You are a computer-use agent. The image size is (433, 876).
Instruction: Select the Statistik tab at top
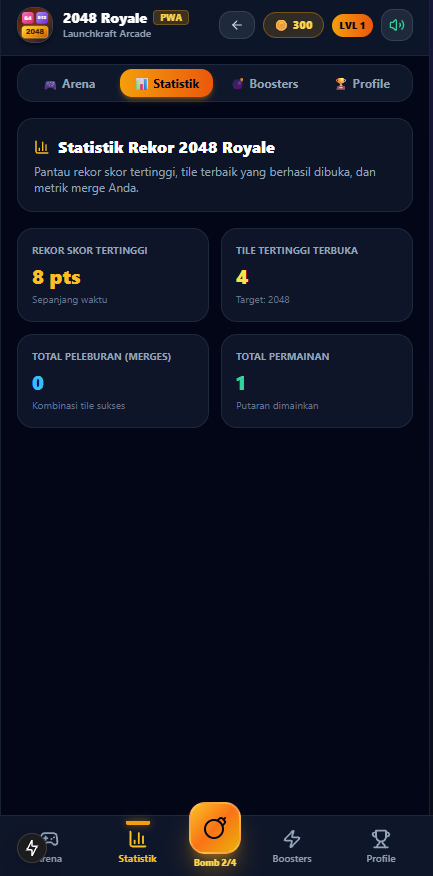click(166, 84)
